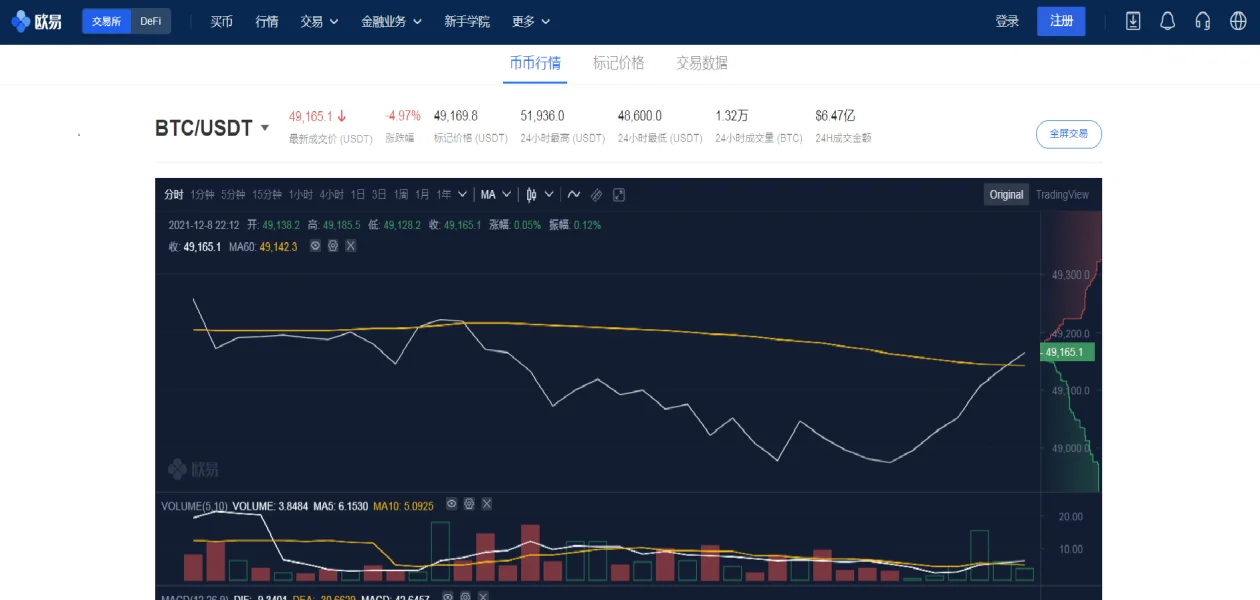
Task: Click the 全屏交易 button
Action: (1069, 133)
